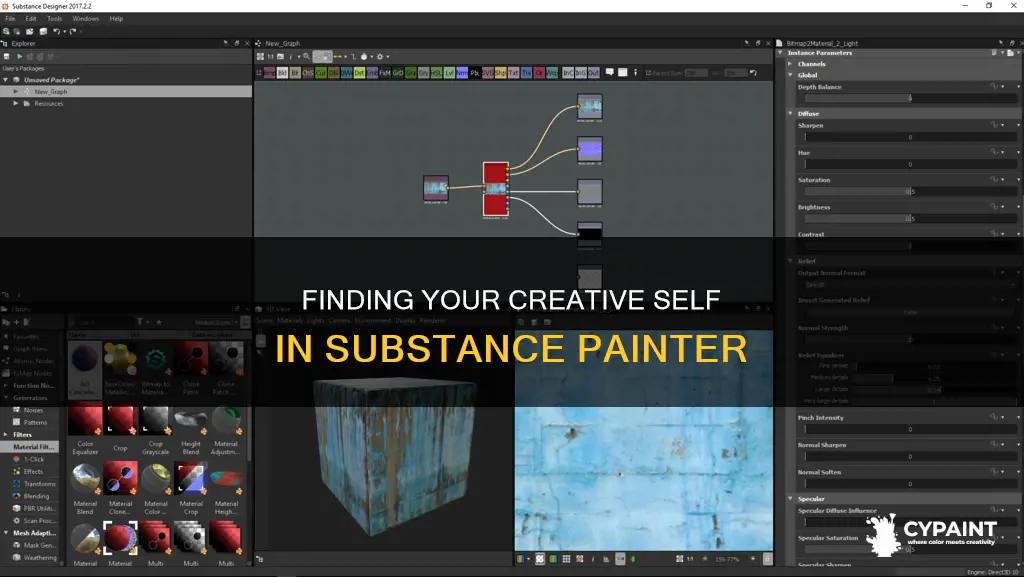Viewport: 1024px width, 577px height.
Task: Add a Blur node from the graph toolbar
Action: (295, 73)
